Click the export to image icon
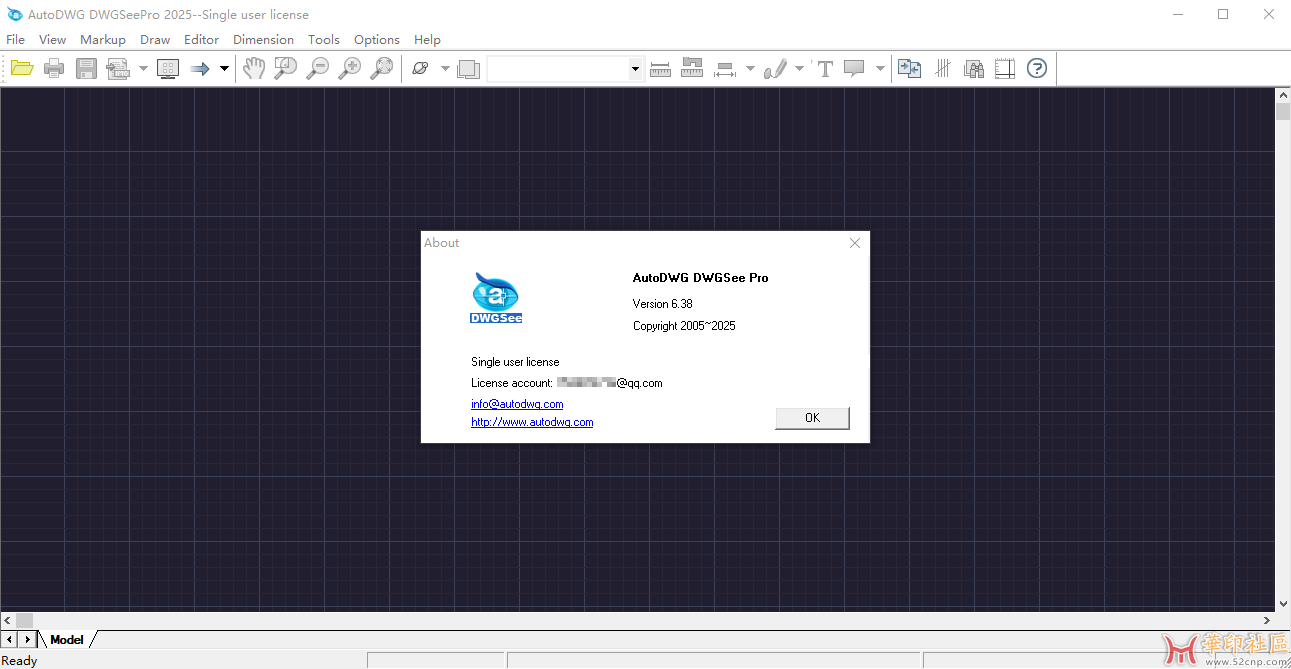 click(x=119, y=68)
